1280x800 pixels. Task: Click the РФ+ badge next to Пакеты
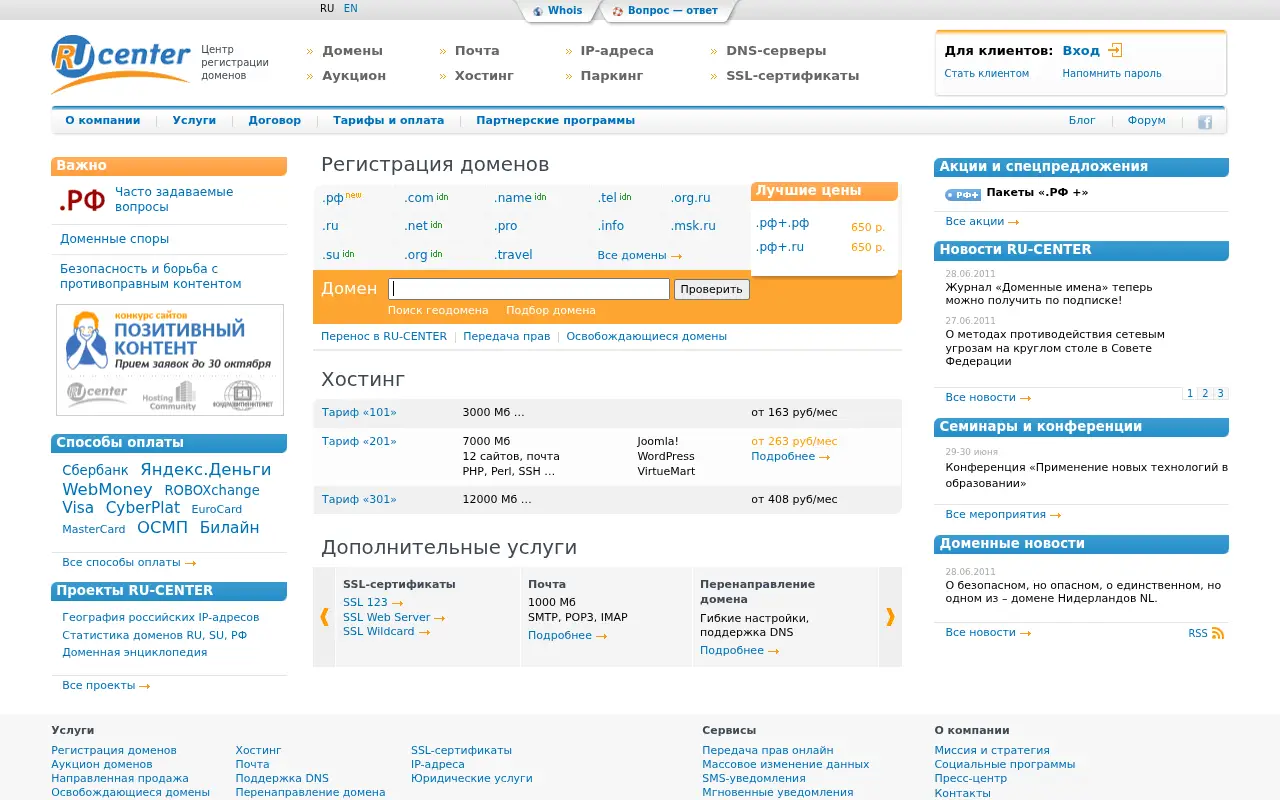963,194
